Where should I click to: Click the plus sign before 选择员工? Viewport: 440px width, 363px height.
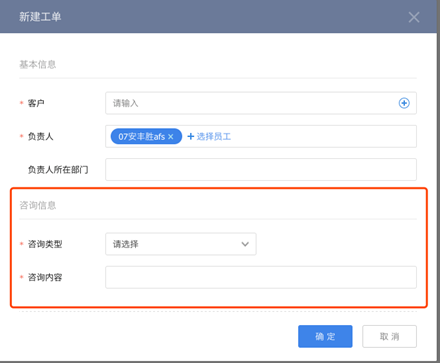tap(191, 136)
